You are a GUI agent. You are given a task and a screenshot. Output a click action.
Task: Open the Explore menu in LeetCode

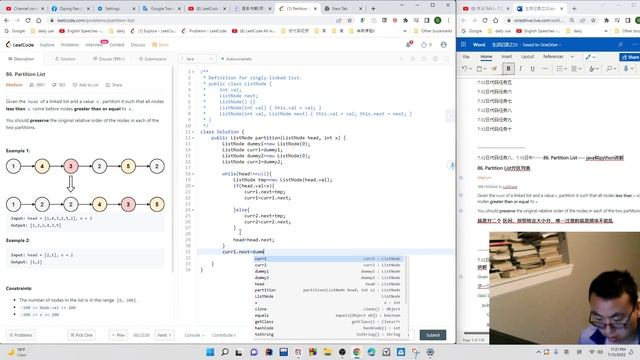47,44
